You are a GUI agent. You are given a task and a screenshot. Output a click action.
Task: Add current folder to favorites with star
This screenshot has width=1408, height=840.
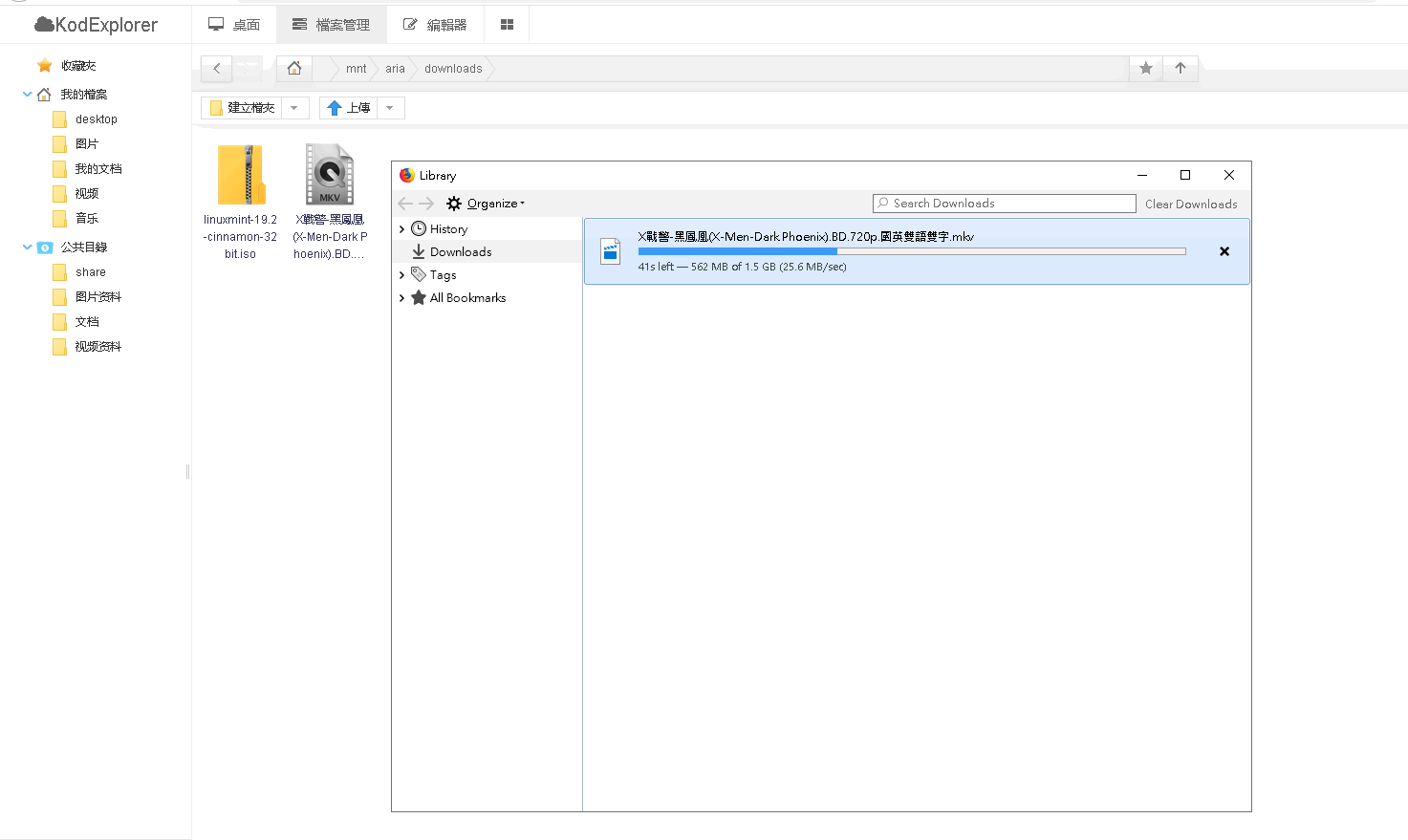(1146, 68)
